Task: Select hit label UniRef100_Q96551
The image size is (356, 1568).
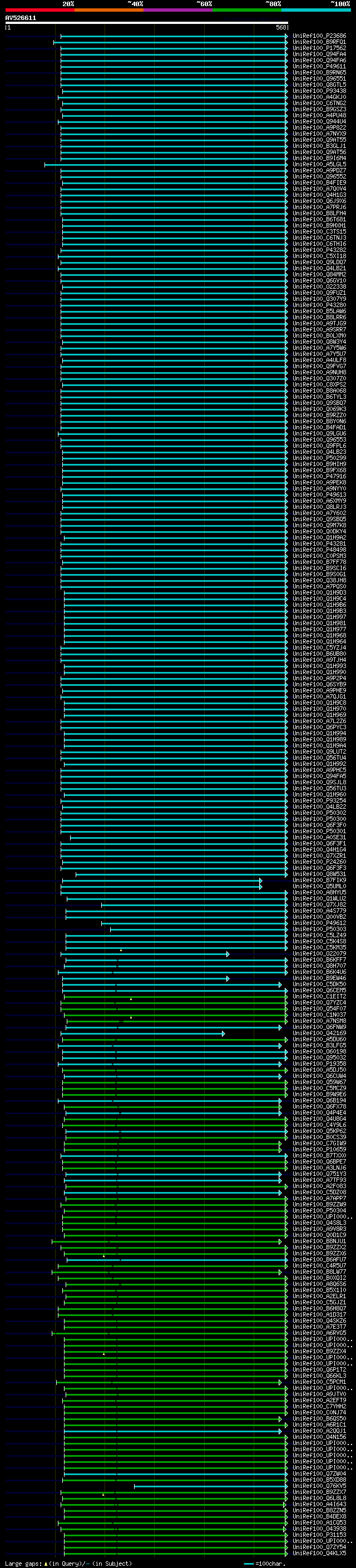Action: pyautogui.click(x=319, y=78)
